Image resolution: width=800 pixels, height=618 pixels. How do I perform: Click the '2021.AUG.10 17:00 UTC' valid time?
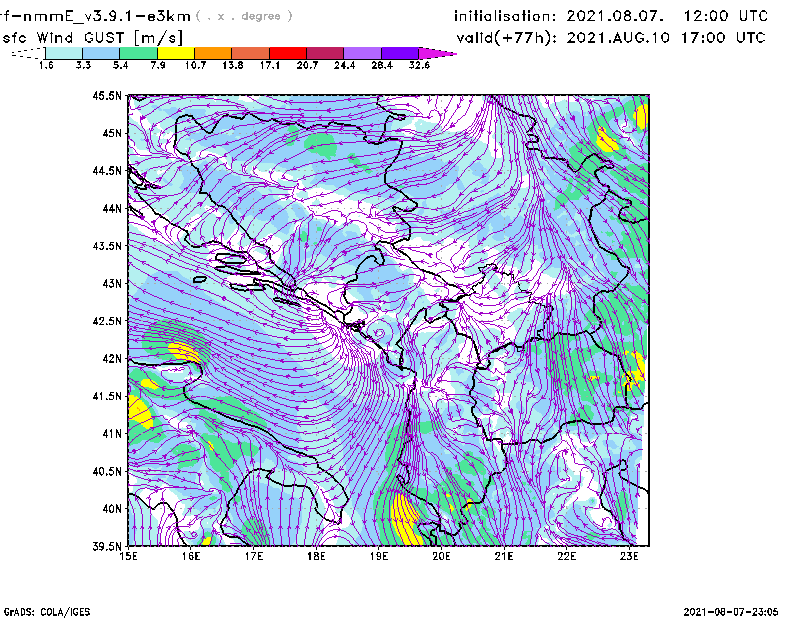point(666,38)
